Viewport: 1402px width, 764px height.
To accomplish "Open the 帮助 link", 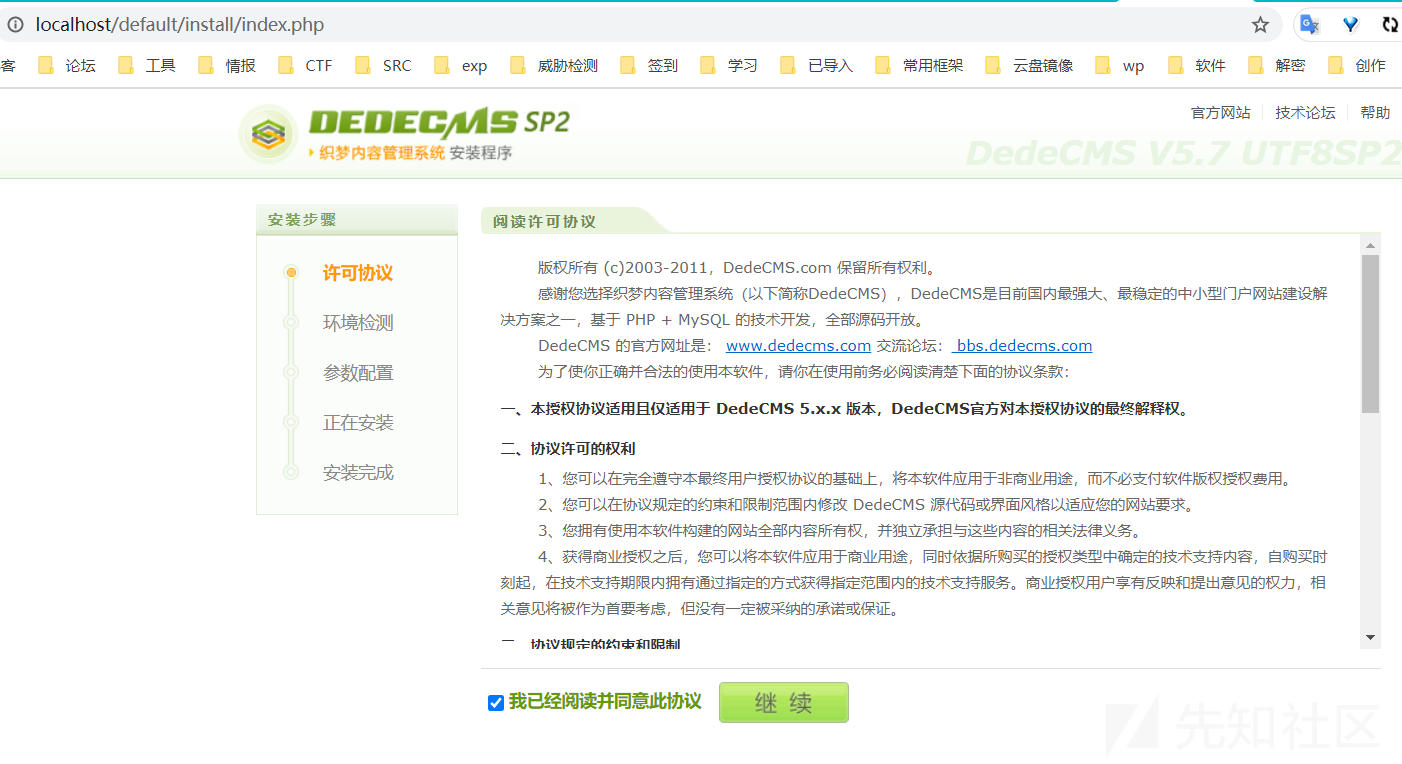I will 1375,112.
